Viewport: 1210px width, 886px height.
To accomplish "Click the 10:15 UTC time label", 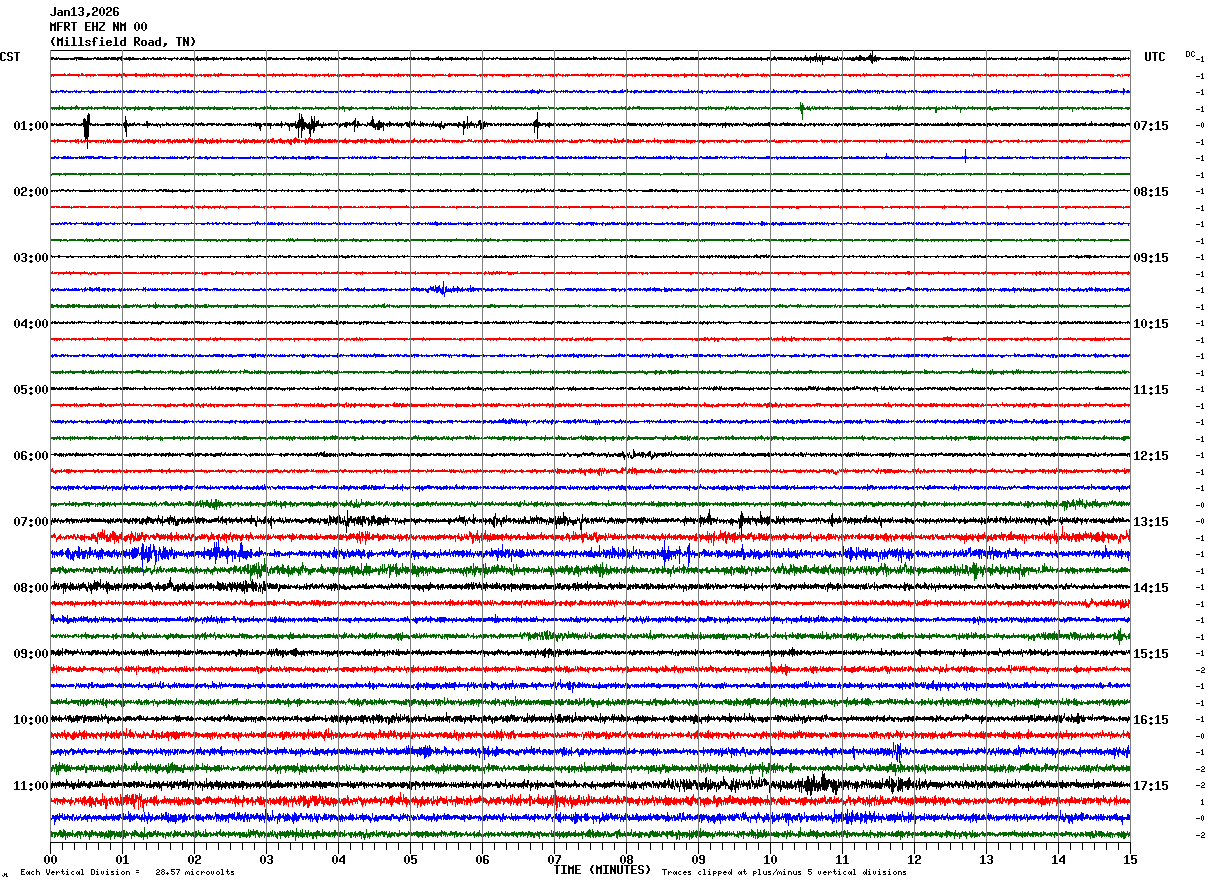I will coord(1150,324).
